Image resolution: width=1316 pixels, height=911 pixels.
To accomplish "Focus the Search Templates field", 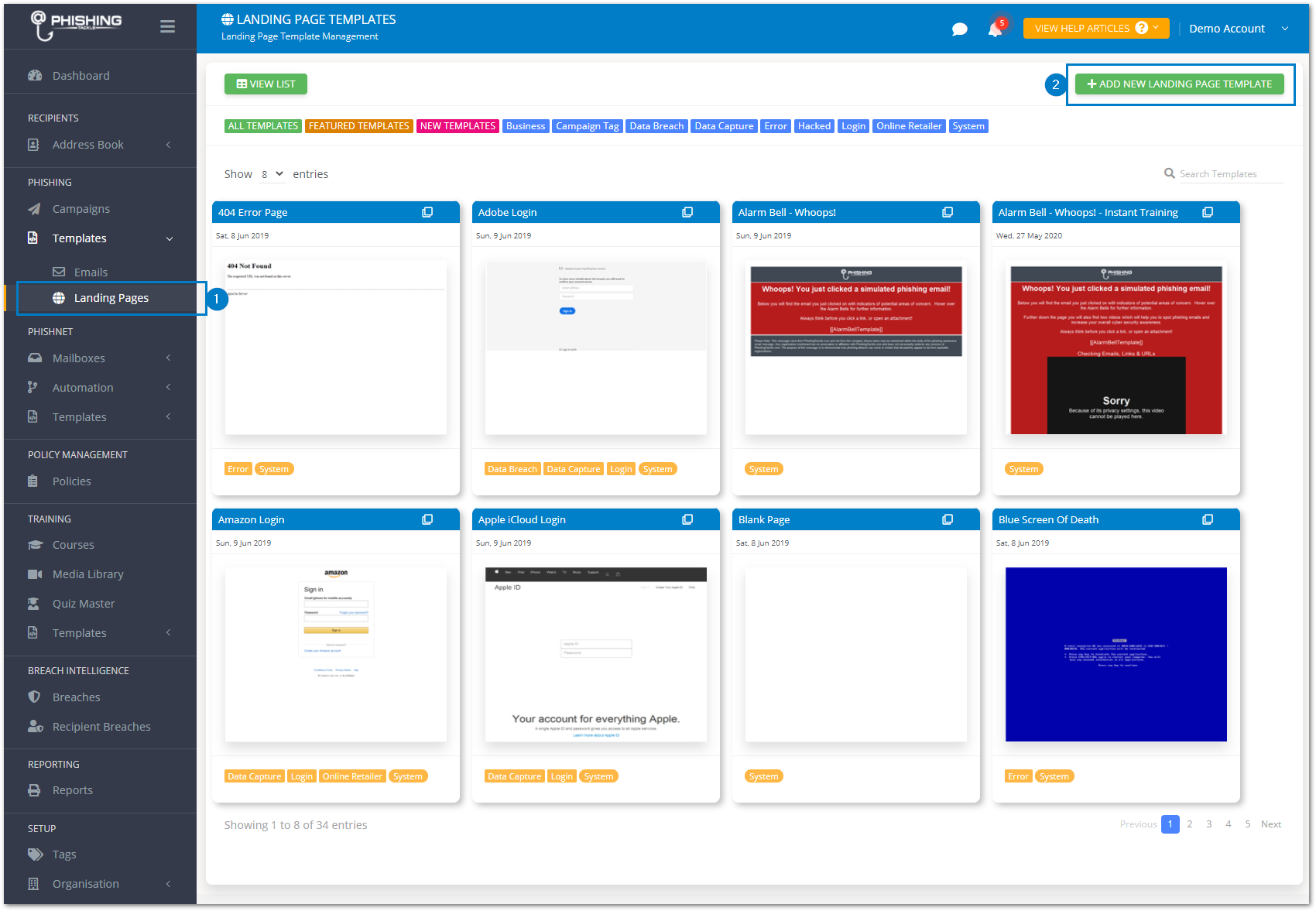I will click(x=1231, y=174).
